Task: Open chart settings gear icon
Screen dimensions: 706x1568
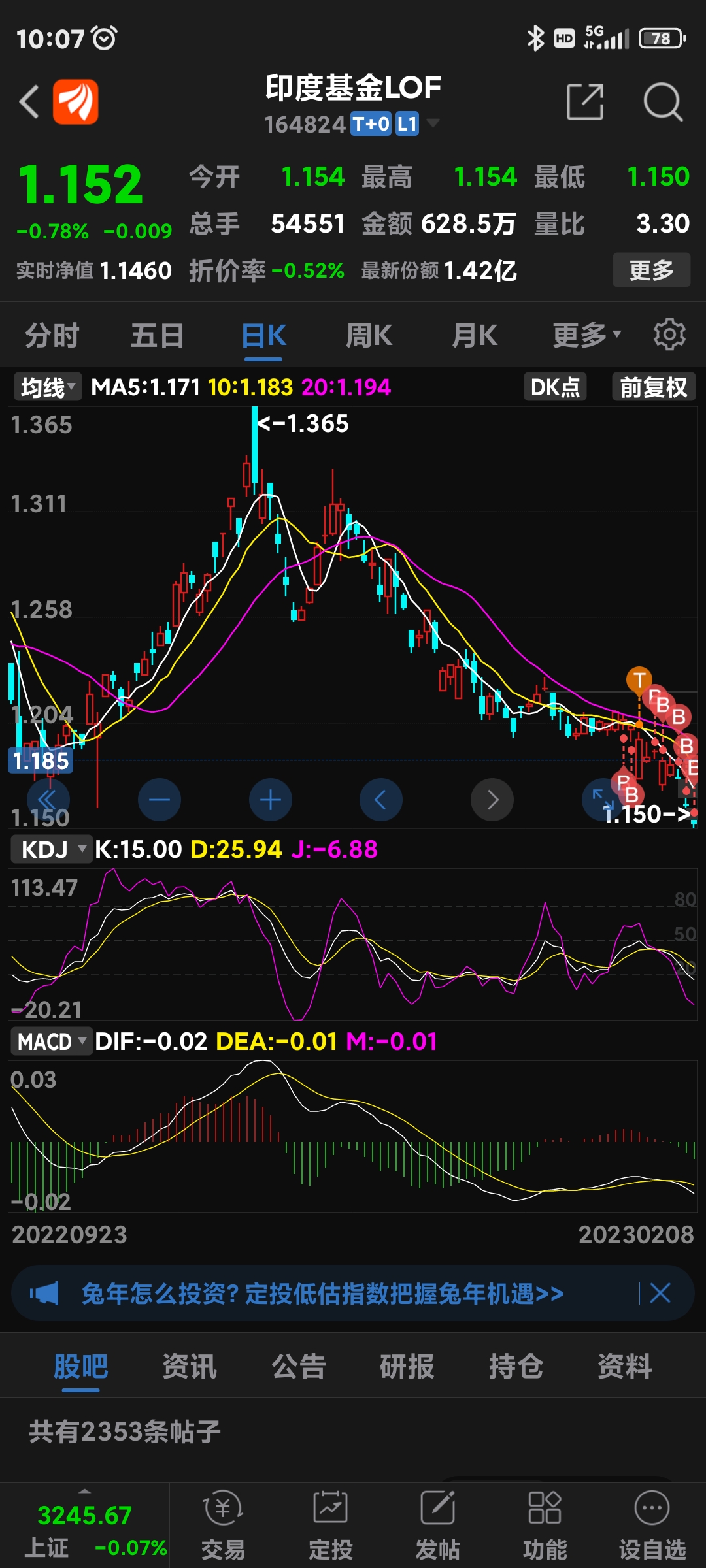Action: click(669, 335)
